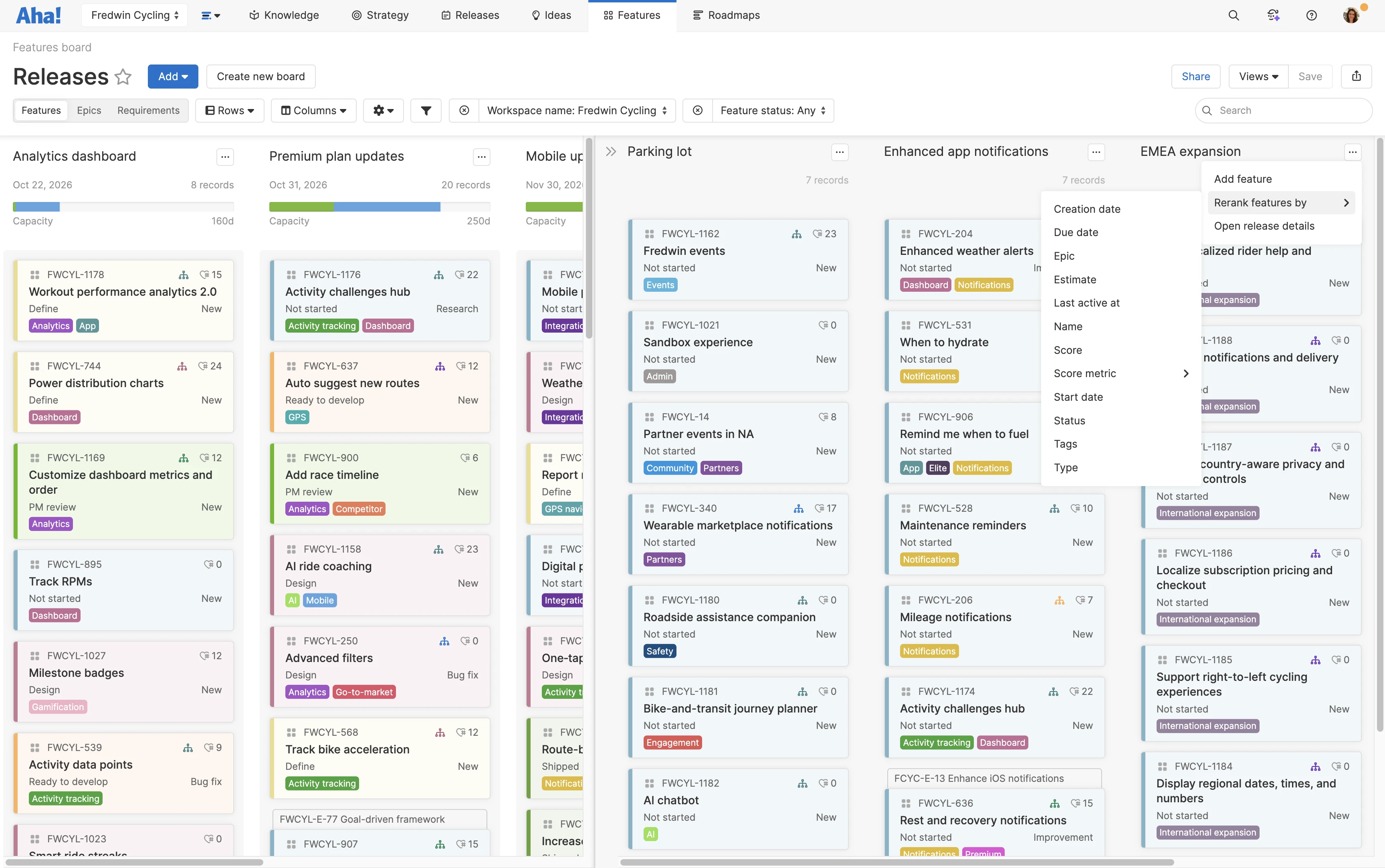
Task: Click drag handle icon on FWCYL-1162 card
Action: [x=650, y=234]
